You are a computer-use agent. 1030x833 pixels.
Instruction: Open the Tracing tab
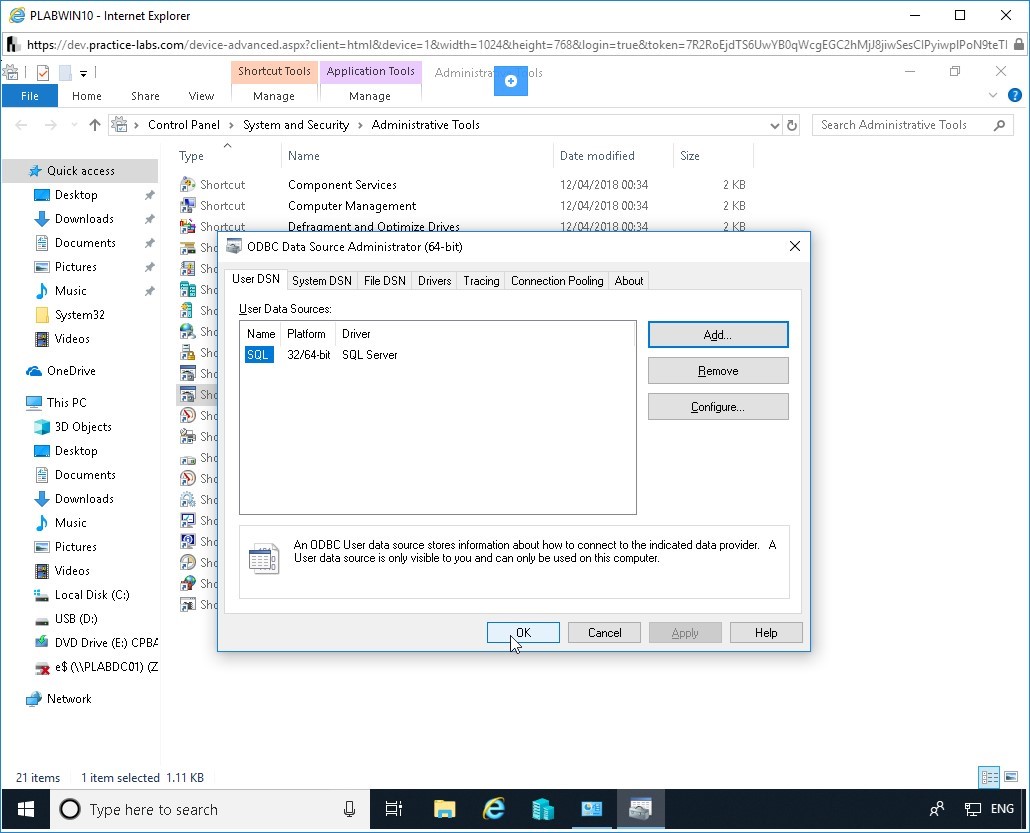[x=481, y=281]
